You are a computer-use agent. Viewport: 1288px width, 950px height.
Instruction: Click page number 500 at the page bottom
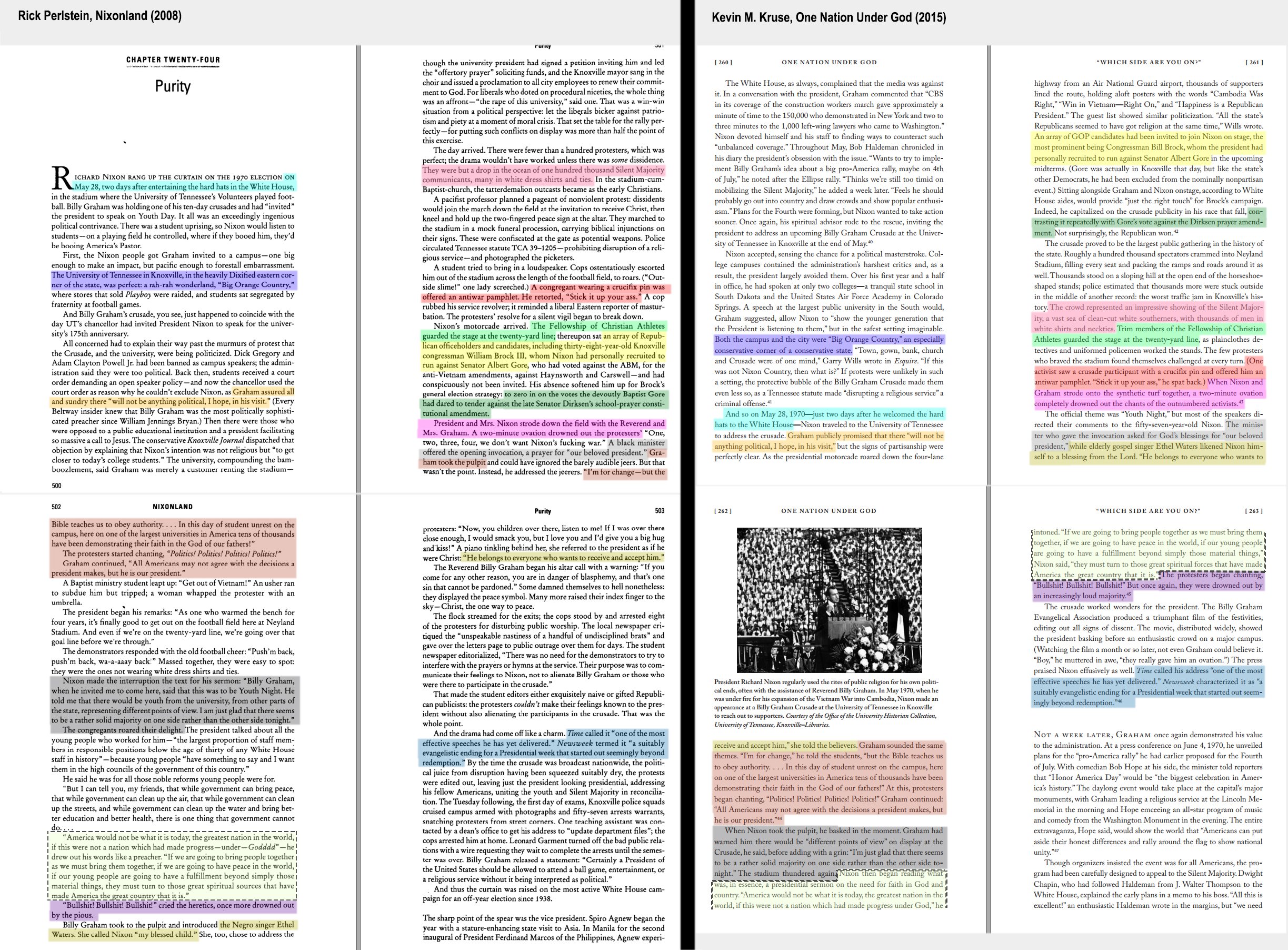(56, 486)
